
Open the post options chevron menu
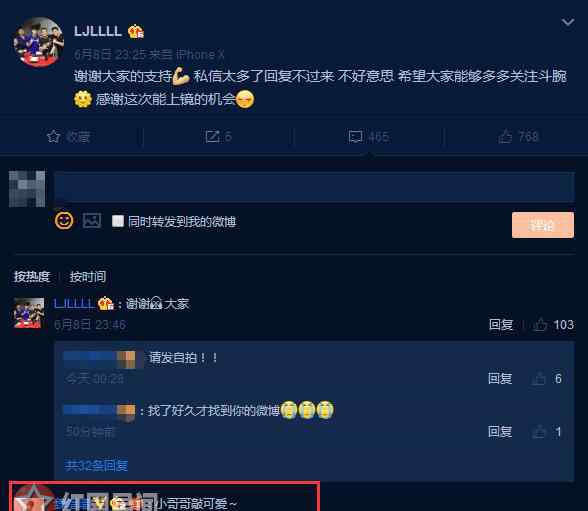click(x=568, y=22)
